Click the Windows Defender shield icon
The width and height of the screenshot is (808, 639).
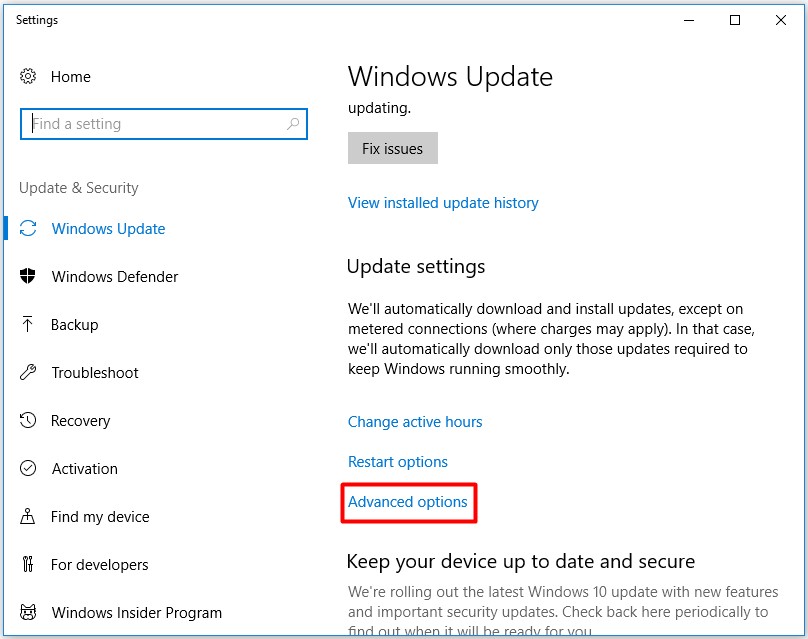(x=28, y=277)
